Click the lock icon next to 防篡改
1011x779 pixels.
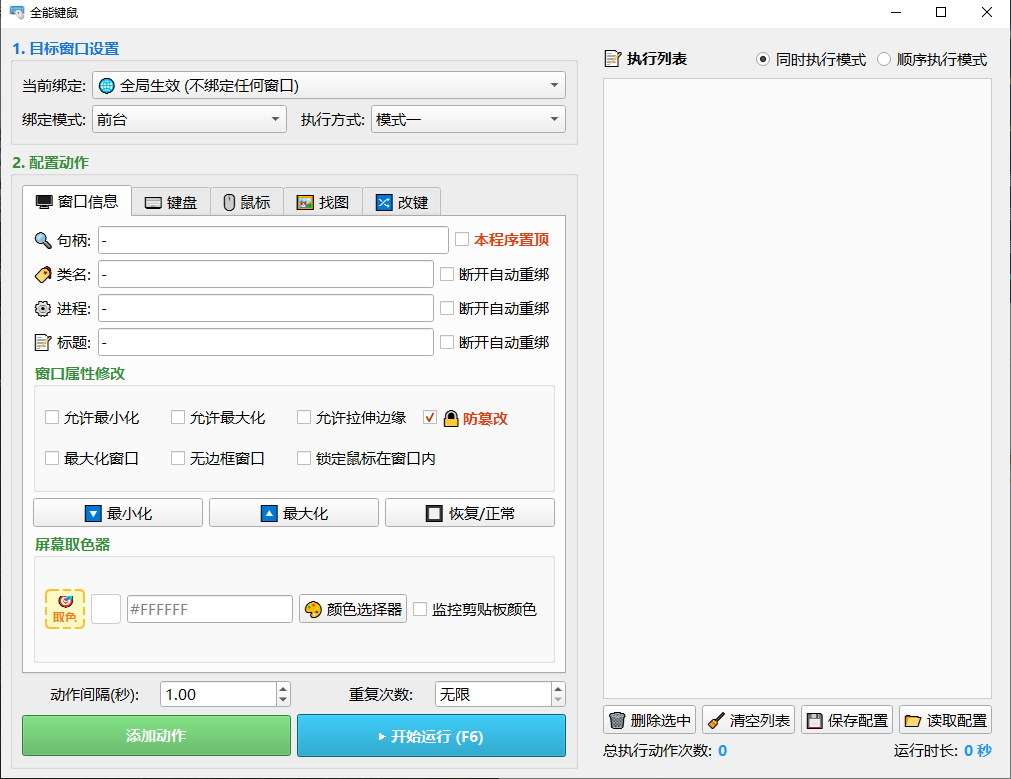tap(451, 419)
